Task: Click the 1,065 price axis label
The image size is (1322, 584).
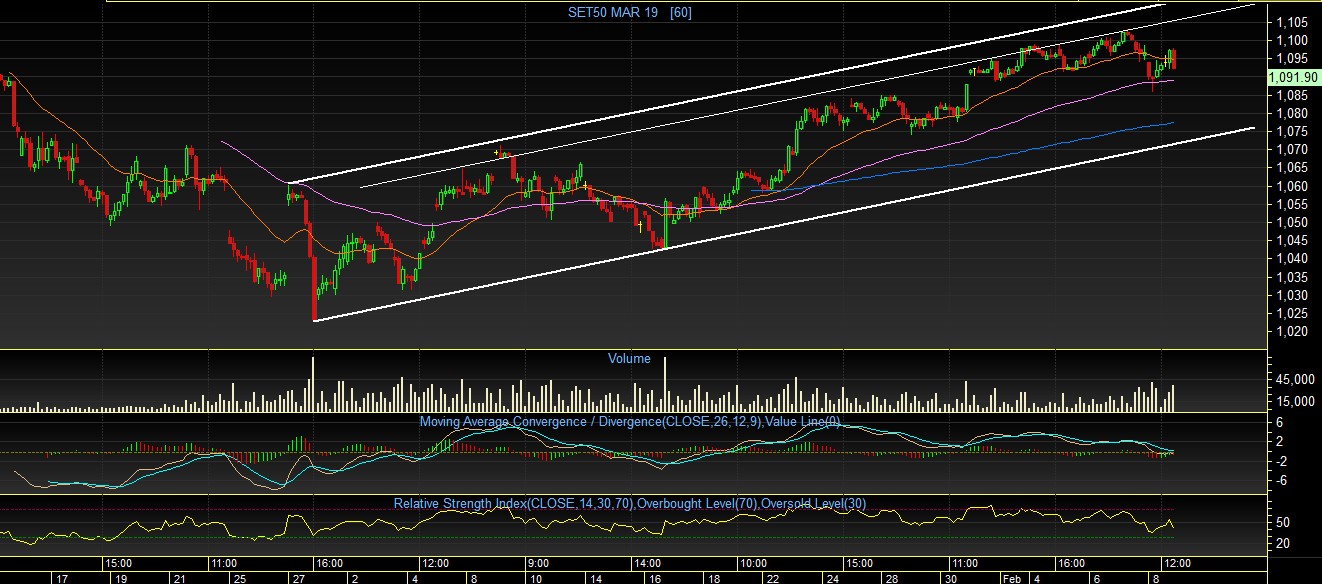Action: [x=1292, y=167]
